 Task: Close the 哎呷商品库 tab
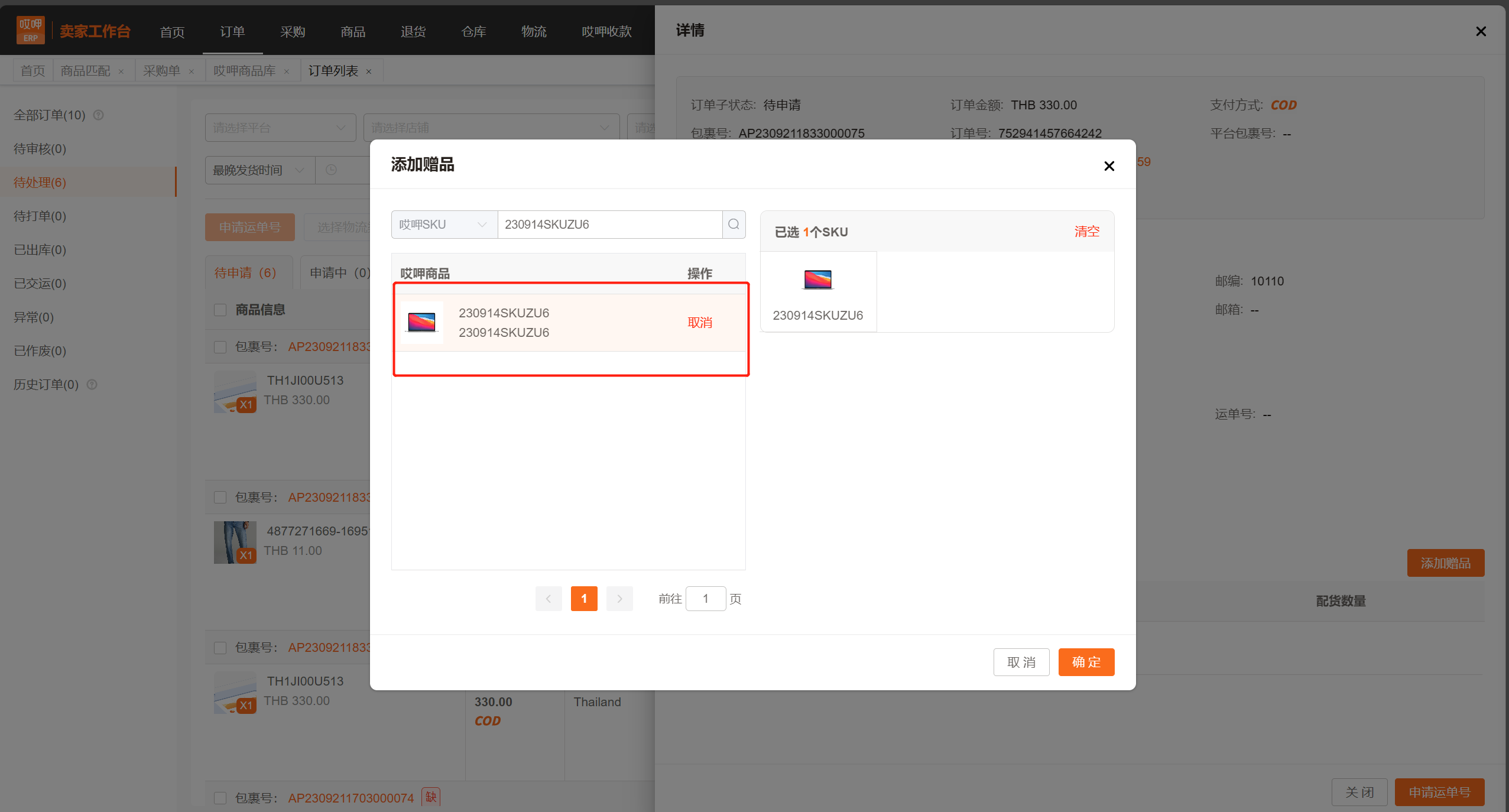(287, 72)
